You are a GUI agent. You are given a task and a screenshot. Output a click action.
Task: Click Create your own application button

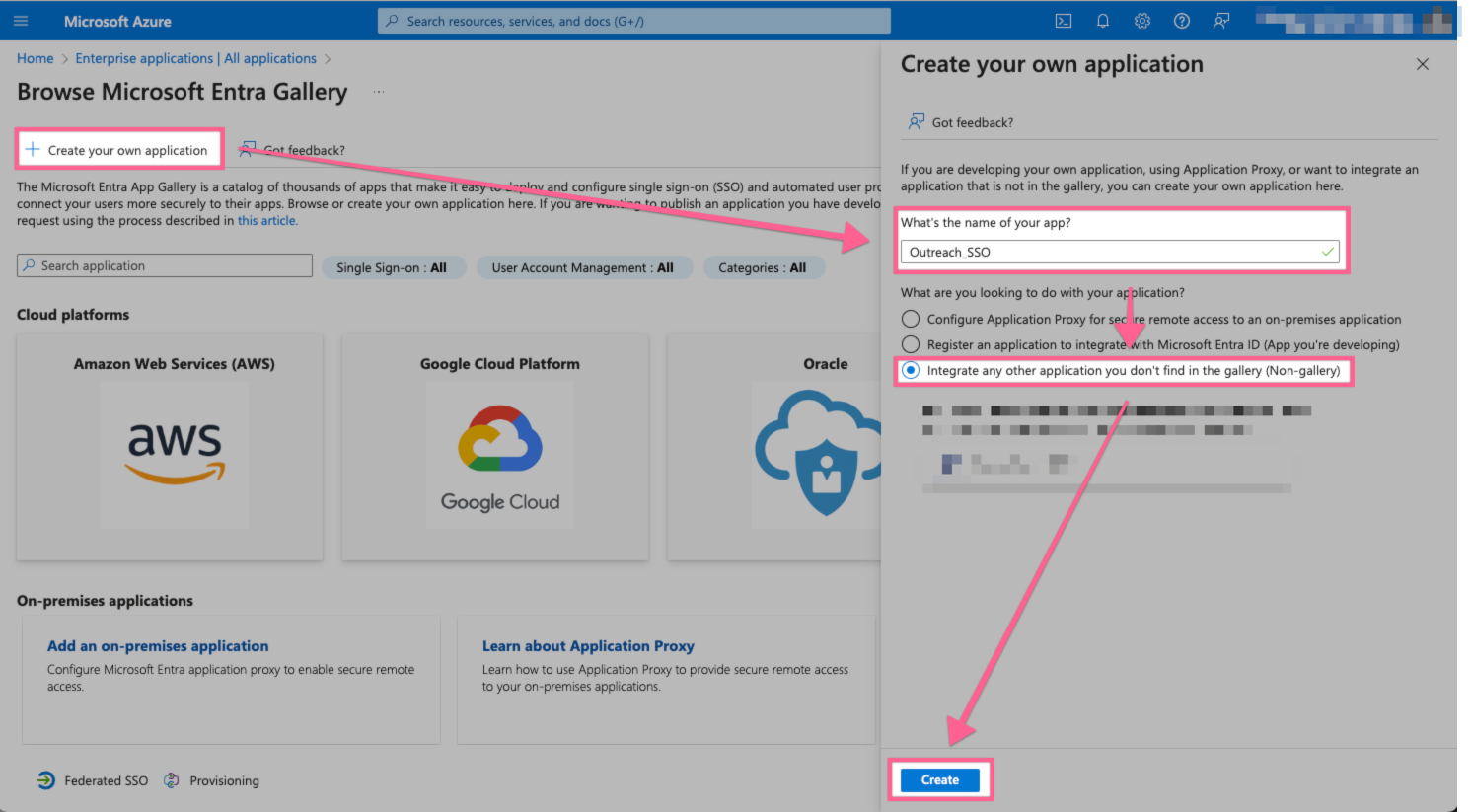[x=120, y=150]
